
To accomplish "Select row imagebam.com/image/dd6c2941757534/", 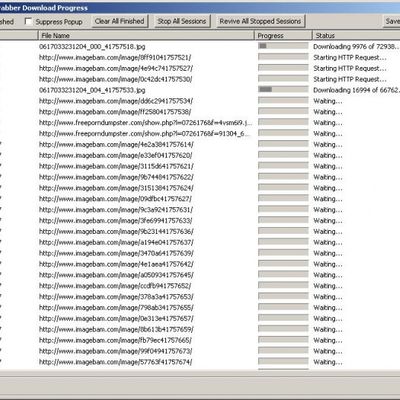I will (x=116, y=101).
